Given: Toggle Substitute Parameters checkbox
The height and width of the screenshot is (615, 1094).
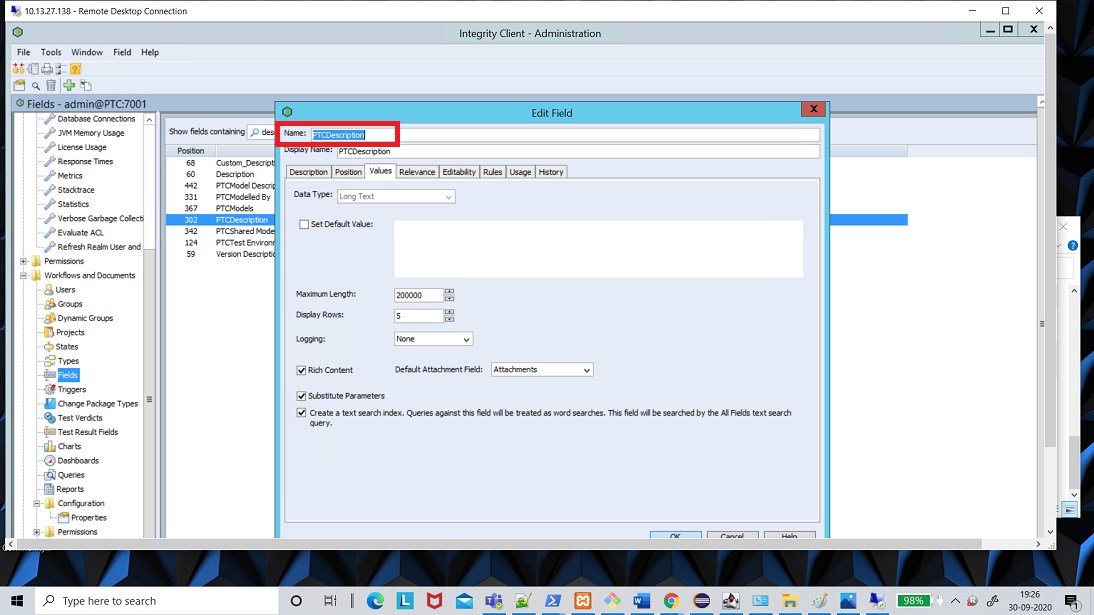Looking at the screenshot, I should [302, 396].
